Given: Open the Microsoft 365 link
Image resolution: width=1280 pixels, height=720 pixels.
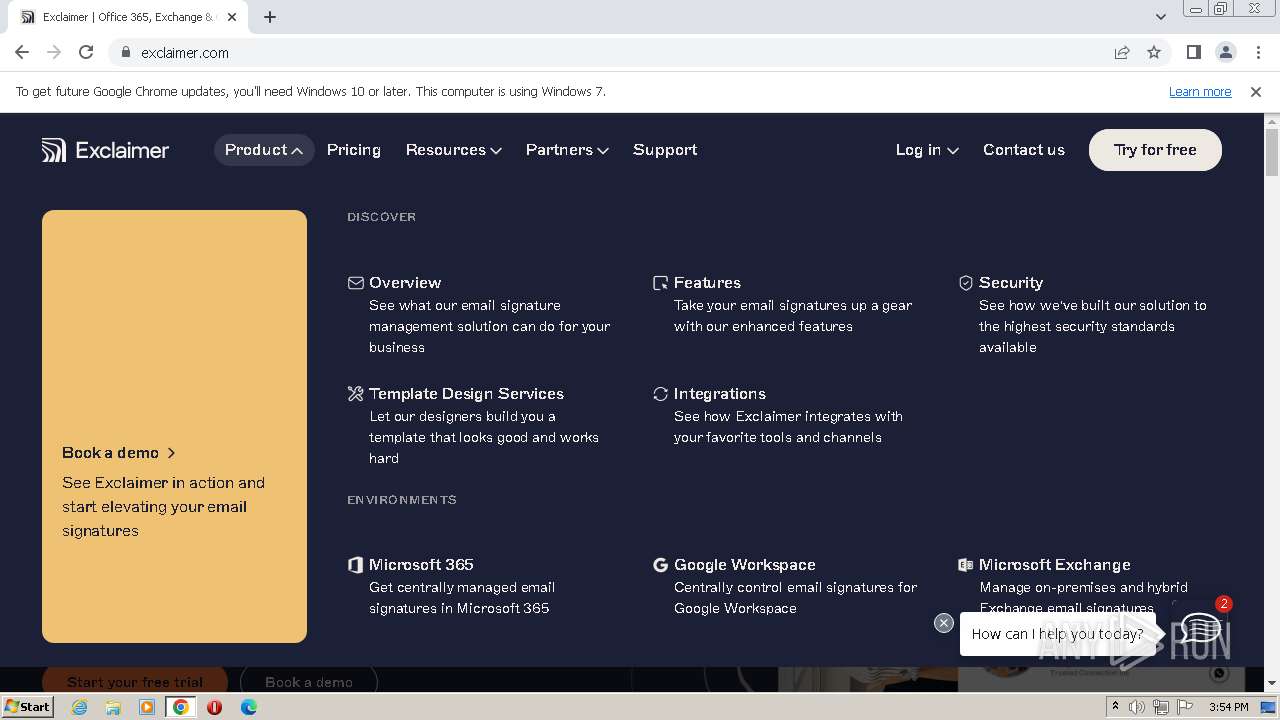Looking at the screenshot, I should click(421, 565).
